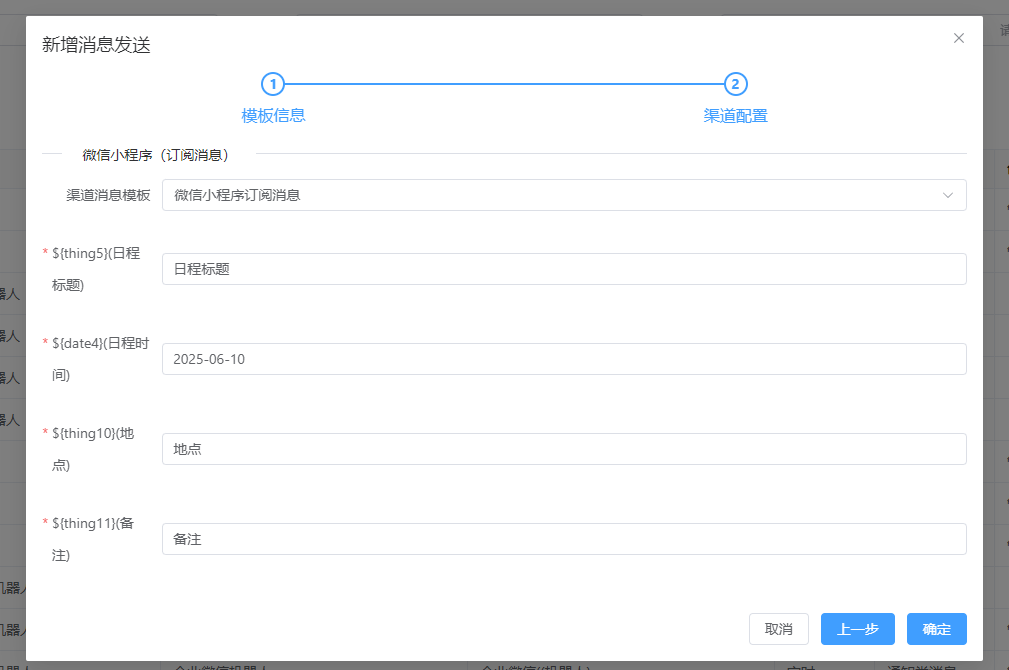
Task: Click the ${thing11}(备注) label
Action: coord(93,539)
